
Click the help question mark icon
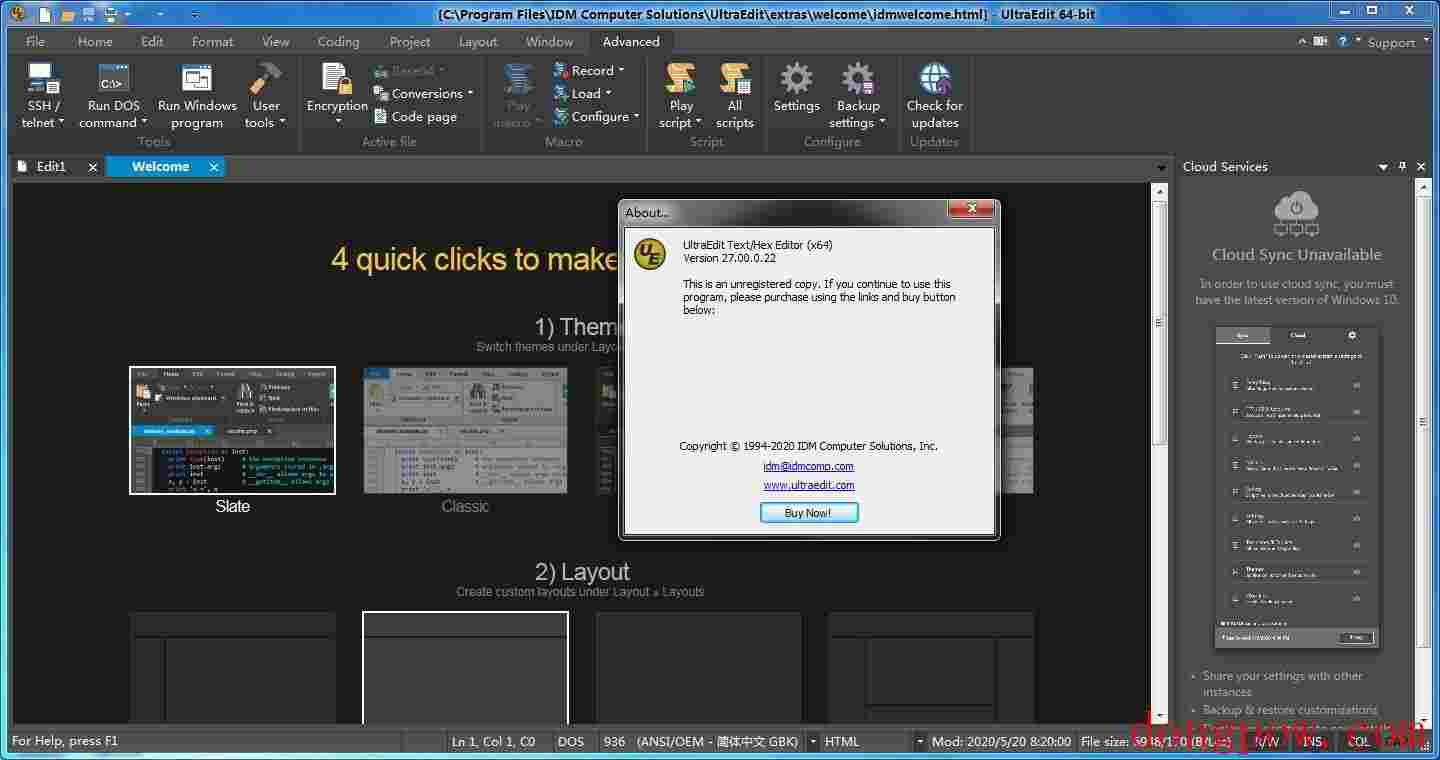(1343, 41)
